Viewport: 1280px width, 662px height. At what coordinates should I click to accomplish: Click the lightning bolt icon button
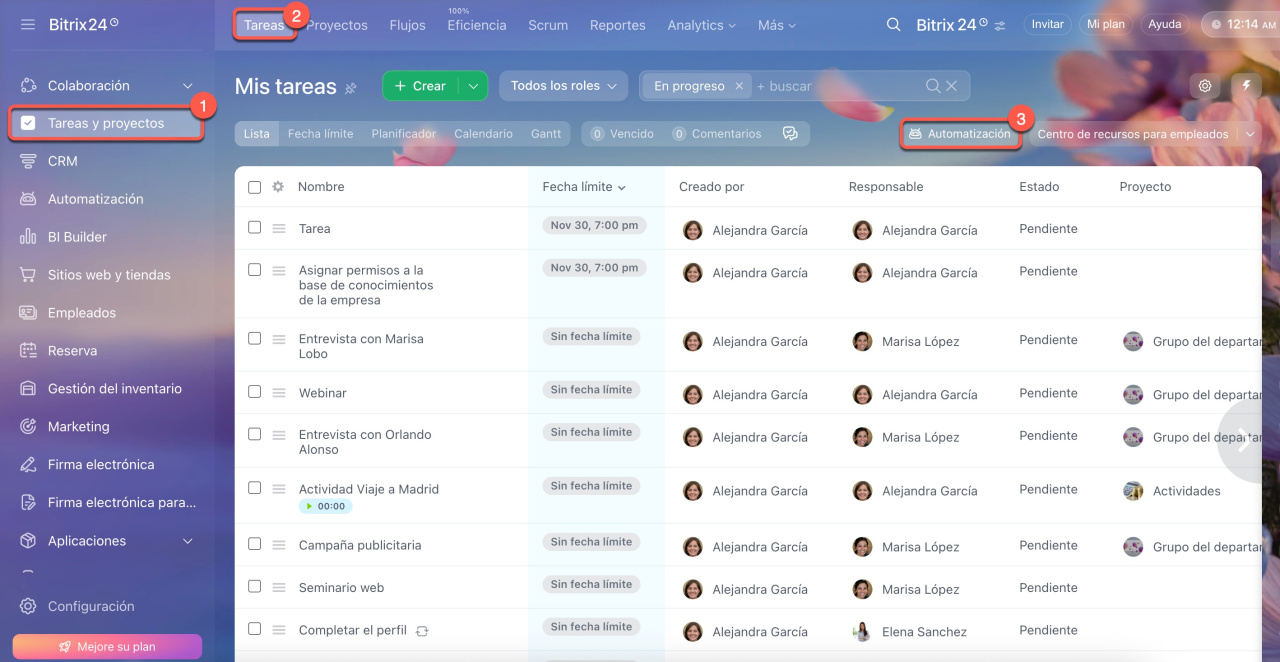pos(1246,86)
